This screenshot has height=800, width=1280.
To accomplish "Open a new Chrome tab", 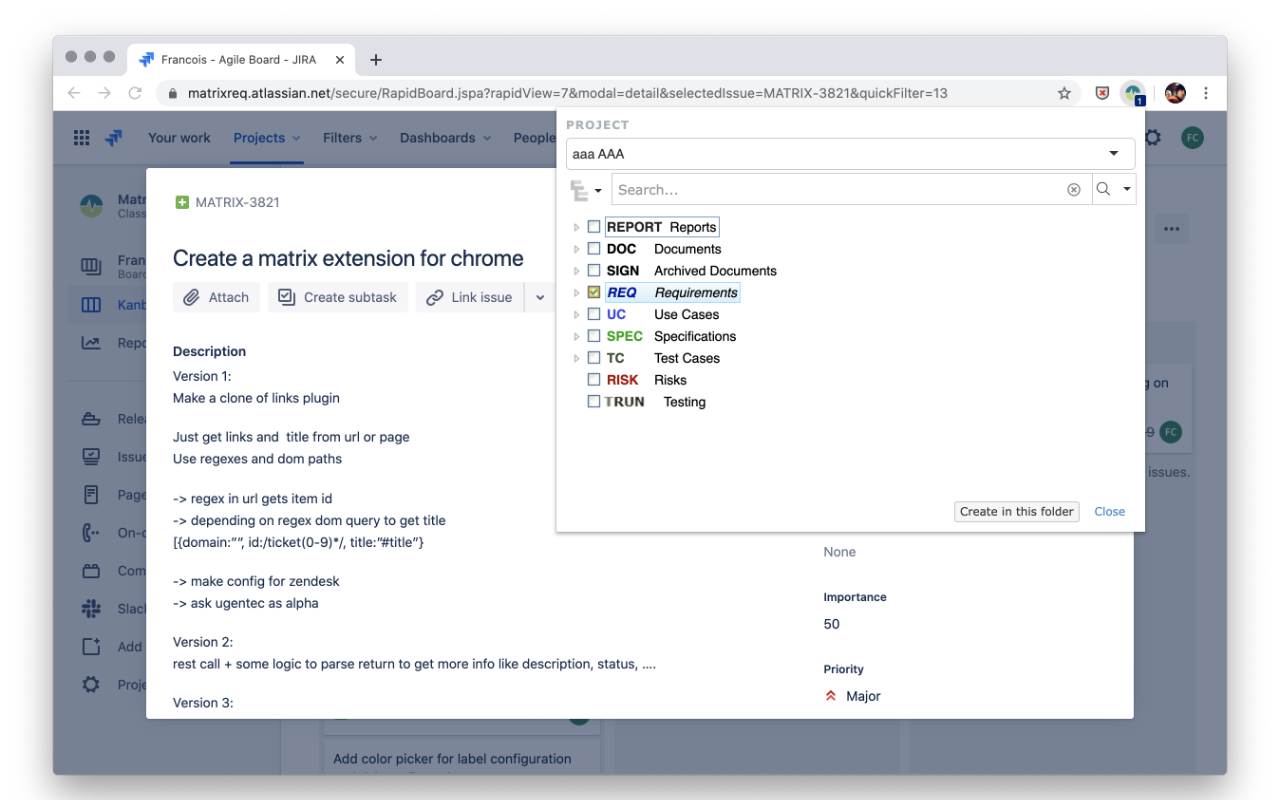I will [376, 60].
